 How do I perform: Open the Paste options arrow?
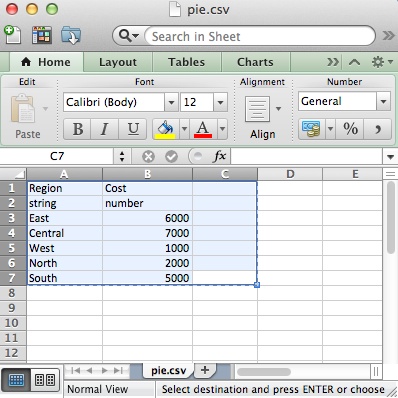tap(45, 108)
